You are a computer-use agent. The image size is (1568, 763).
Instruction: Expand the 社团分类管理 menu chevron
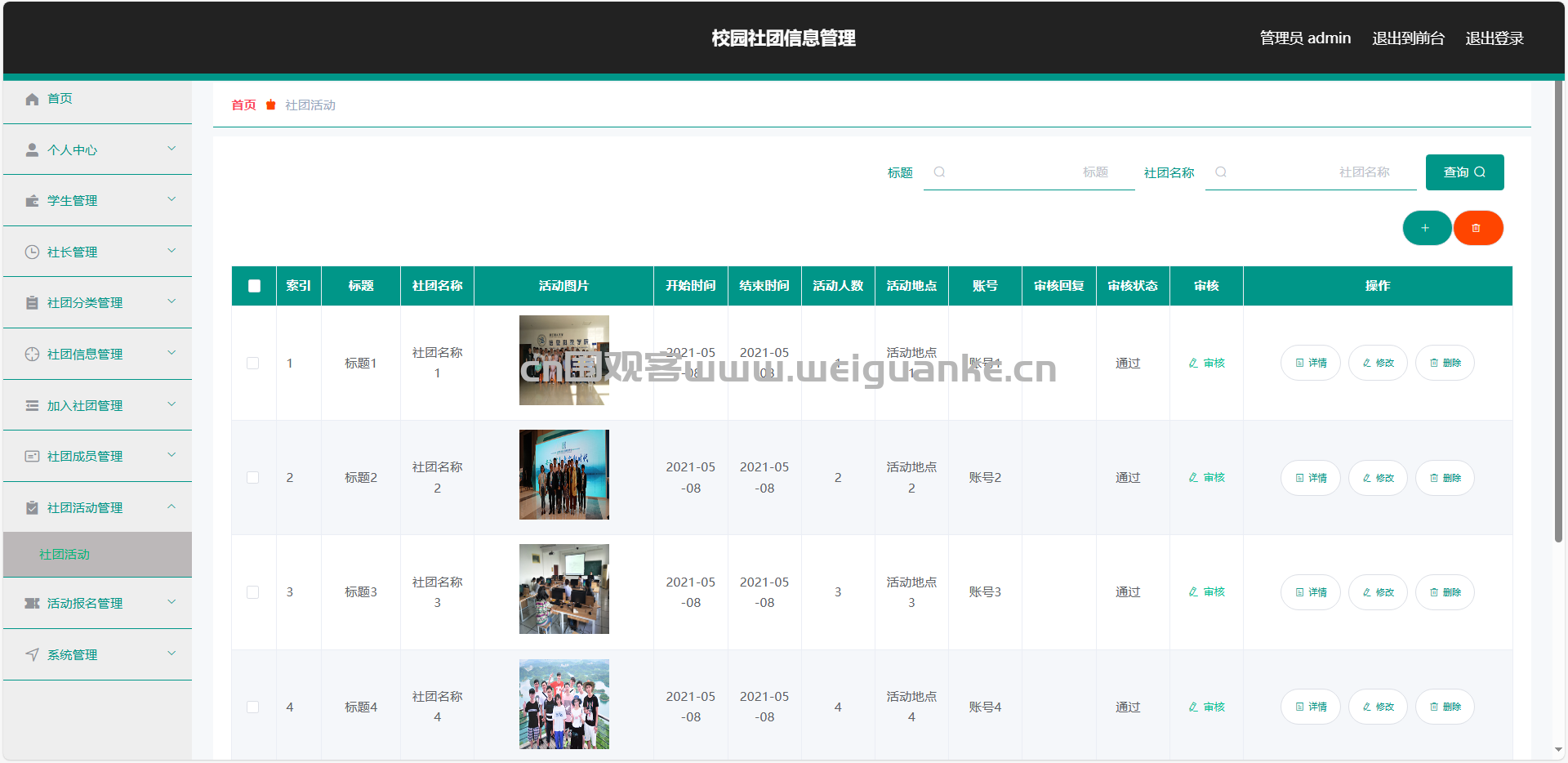click(x=171, y=301)
